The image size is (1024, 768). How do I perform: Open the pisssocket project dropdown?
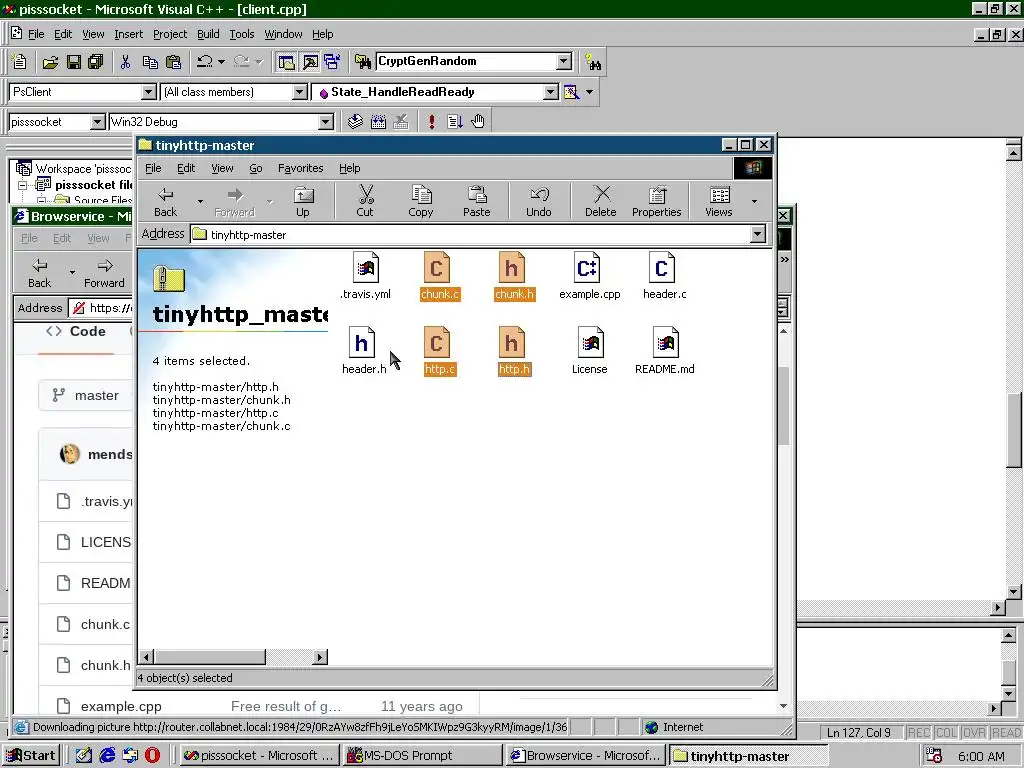click(x=97, y=122)
